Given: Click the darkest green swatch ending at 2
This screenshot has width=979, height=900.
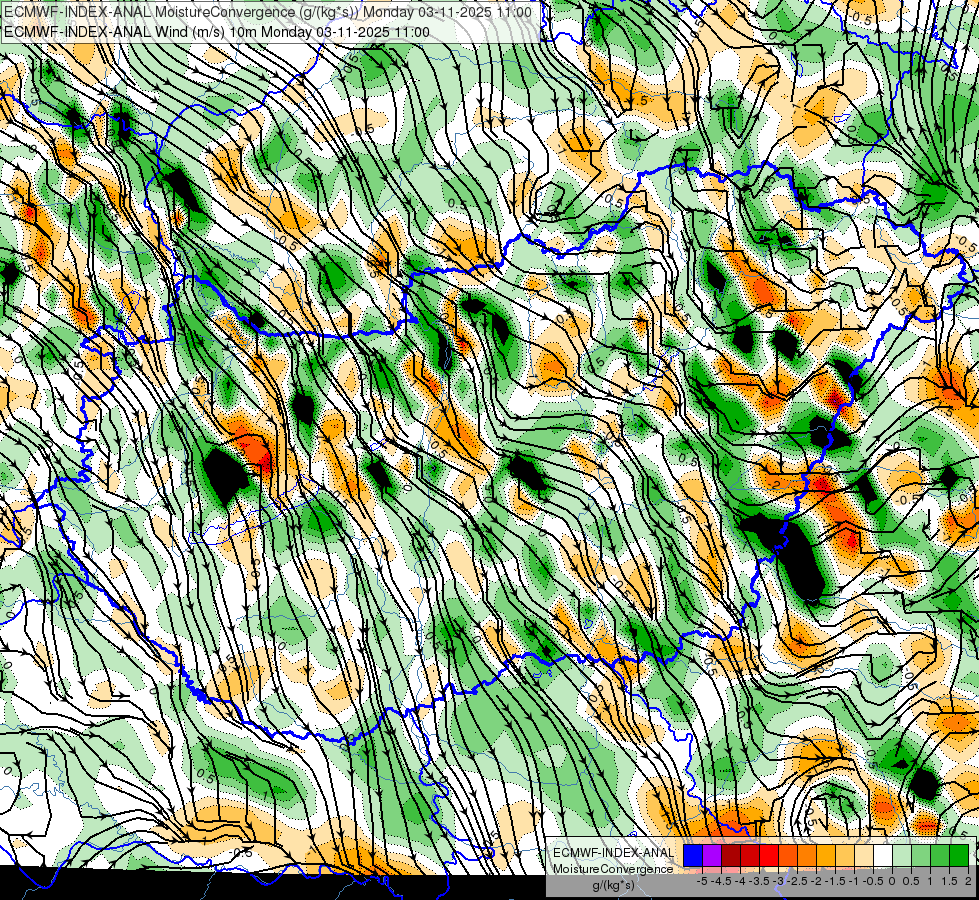Looking at the screenshot, I should tap(959, 855).
